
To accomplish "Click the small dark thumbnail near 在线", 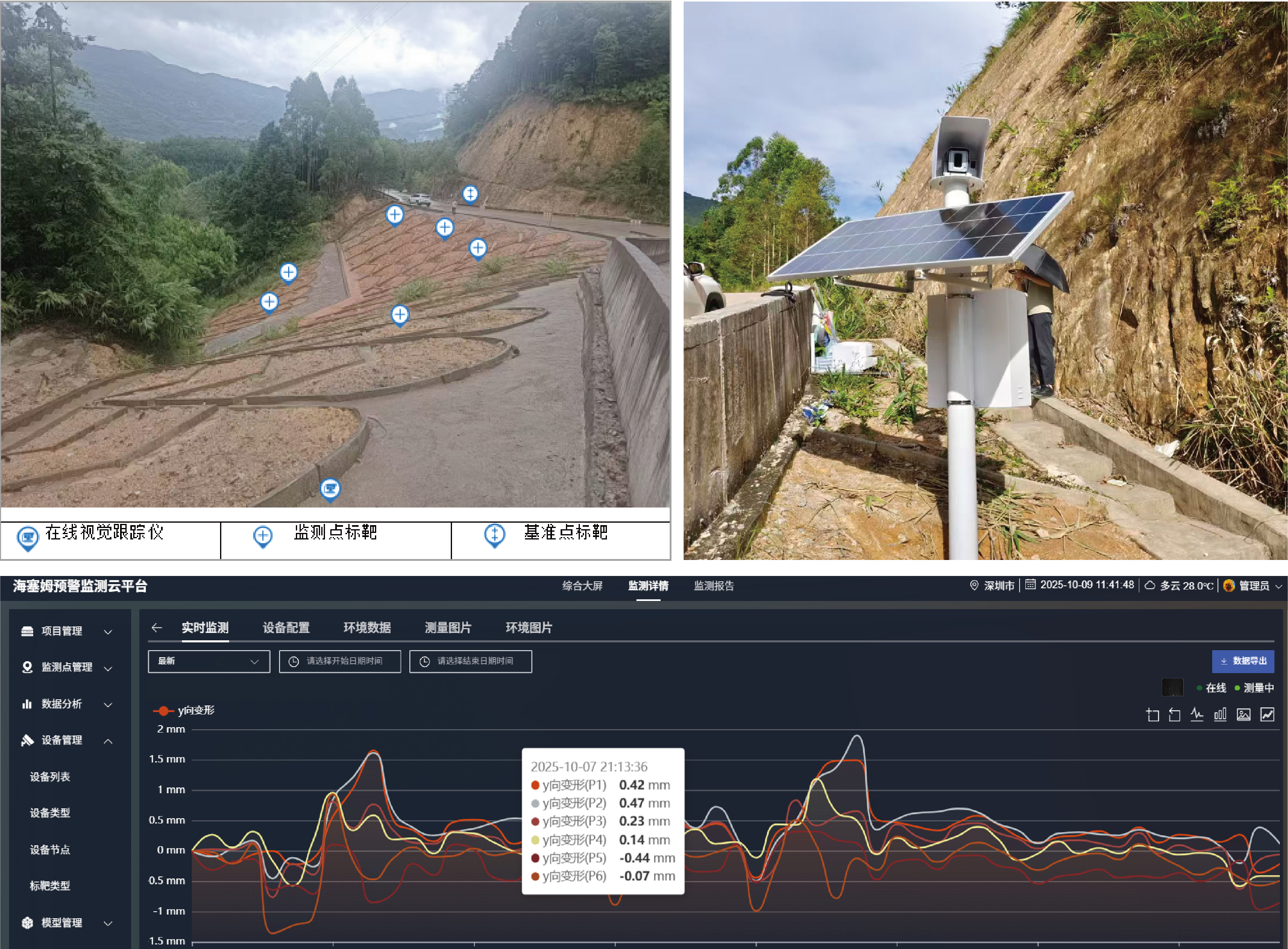I will 1172,687.
